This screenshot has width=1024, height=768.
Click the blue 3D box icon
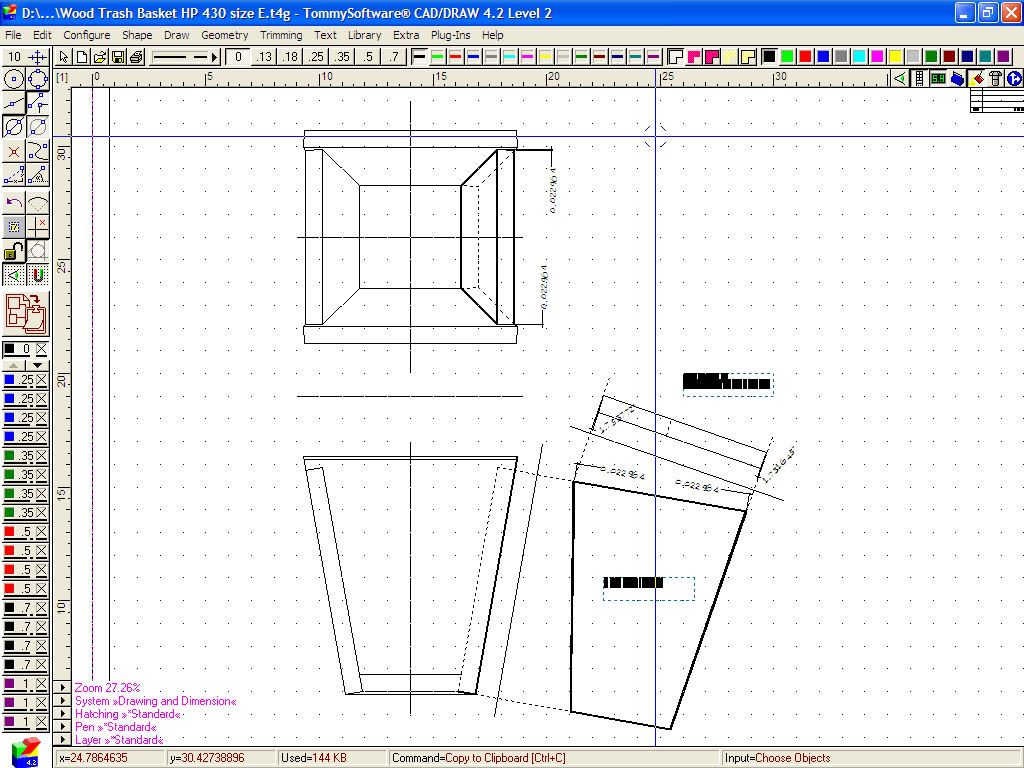957,78
